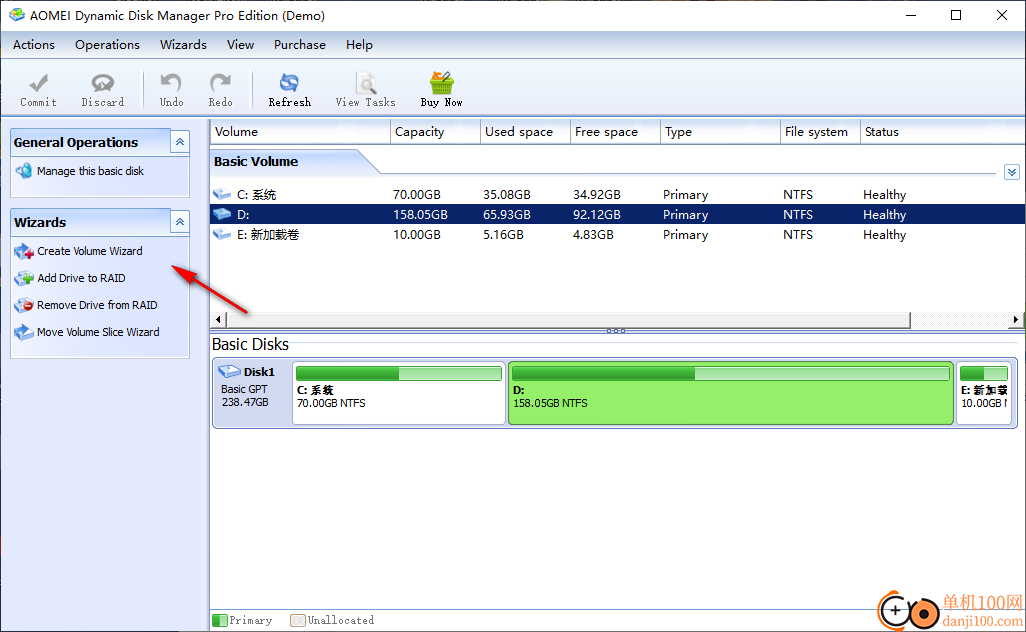The image size is (1026, 632).
Task: Open the Actions menu
Action: pyautogui.click(x=34, y=44)
